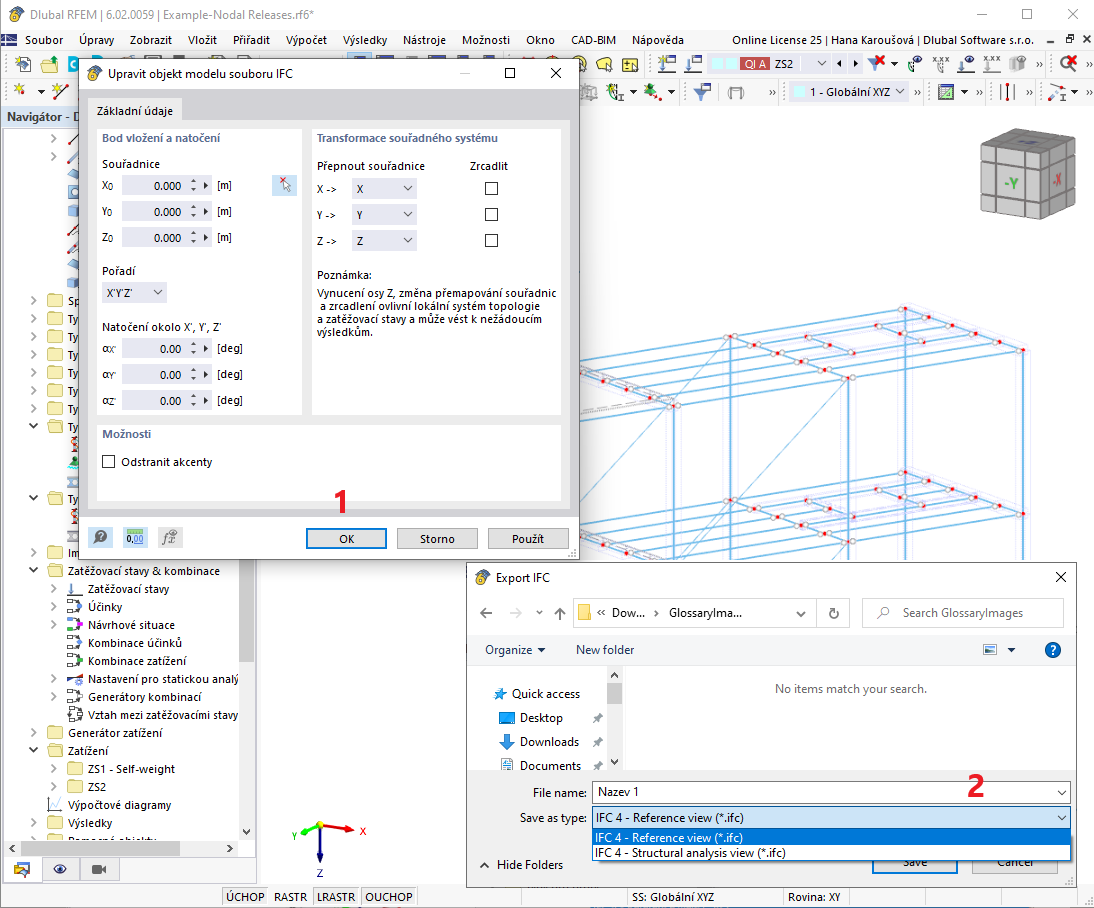The width and height of the screenshot is (1094, 908).
Task: Confirm the dialog with the OK button
Action: (346, 538)
